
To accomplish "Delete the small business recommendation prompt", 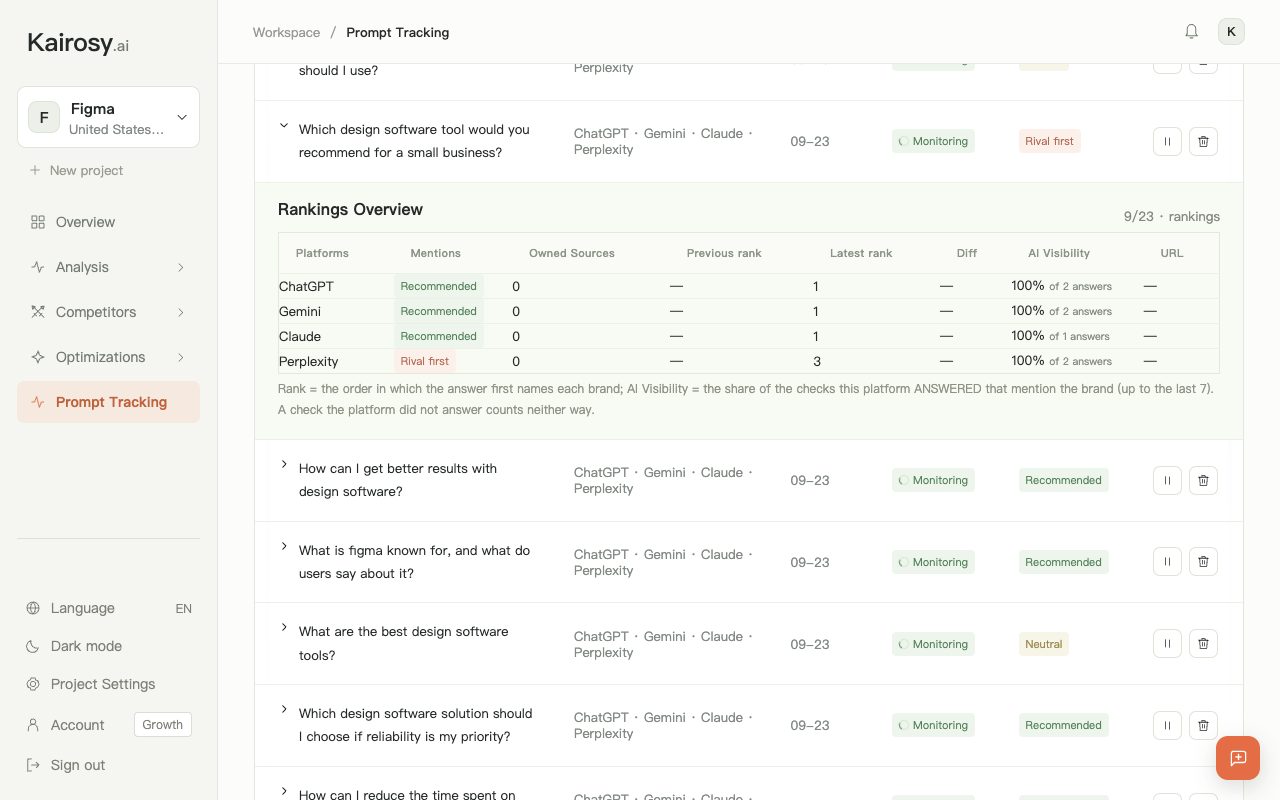I will click(1203, 141).
